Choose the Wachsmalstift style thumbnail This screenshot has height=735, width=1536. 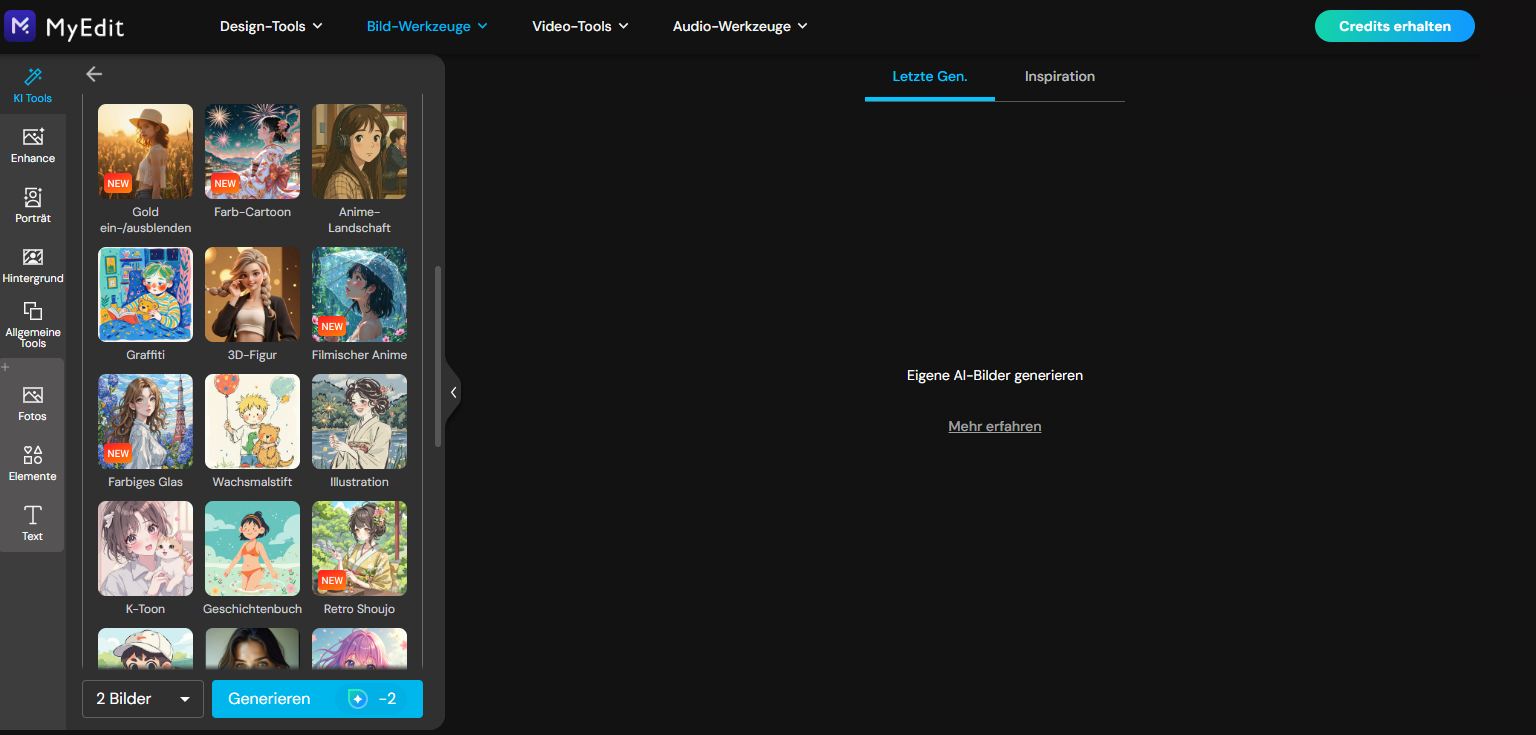pyautogui.click(x=252, y=421)
